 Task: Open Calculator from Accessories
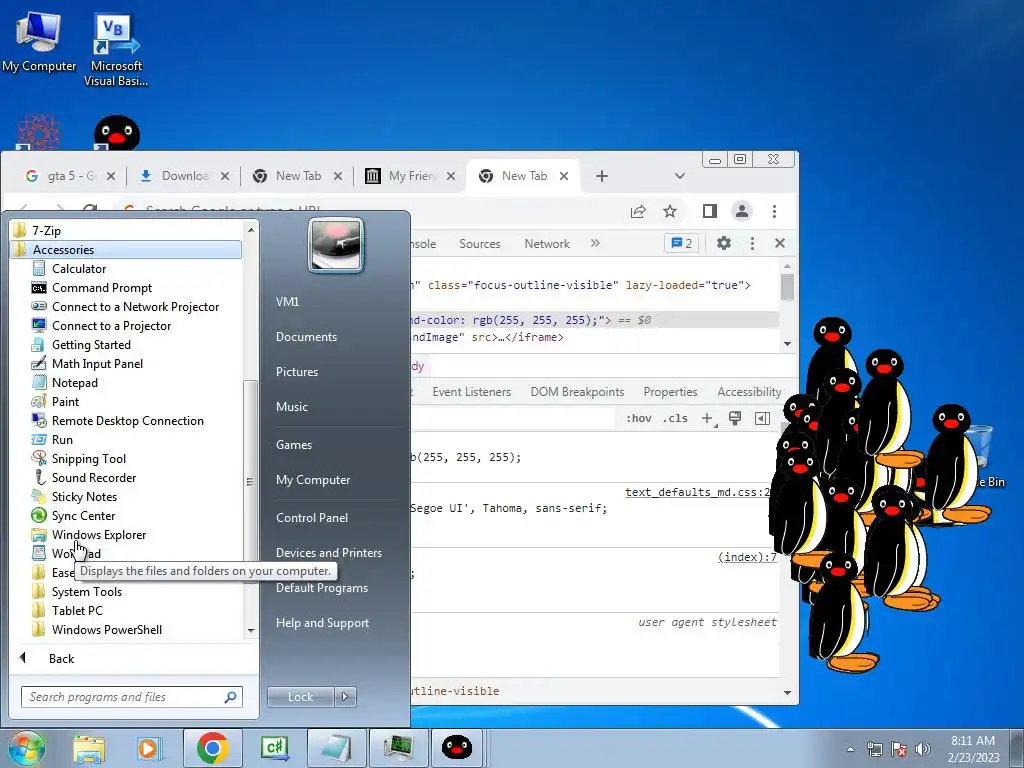78,268
